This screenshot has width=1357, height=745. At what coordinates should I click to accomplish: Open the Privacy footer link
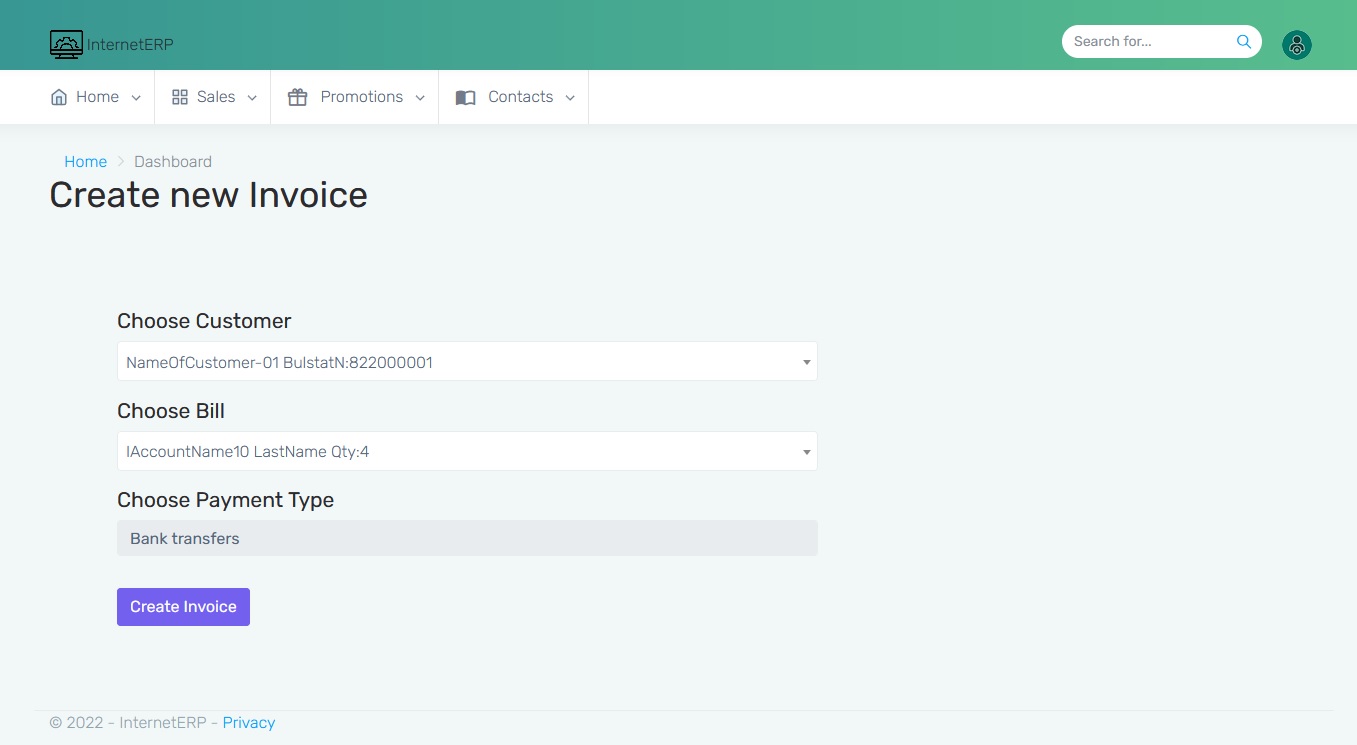(x=249, y=723)
